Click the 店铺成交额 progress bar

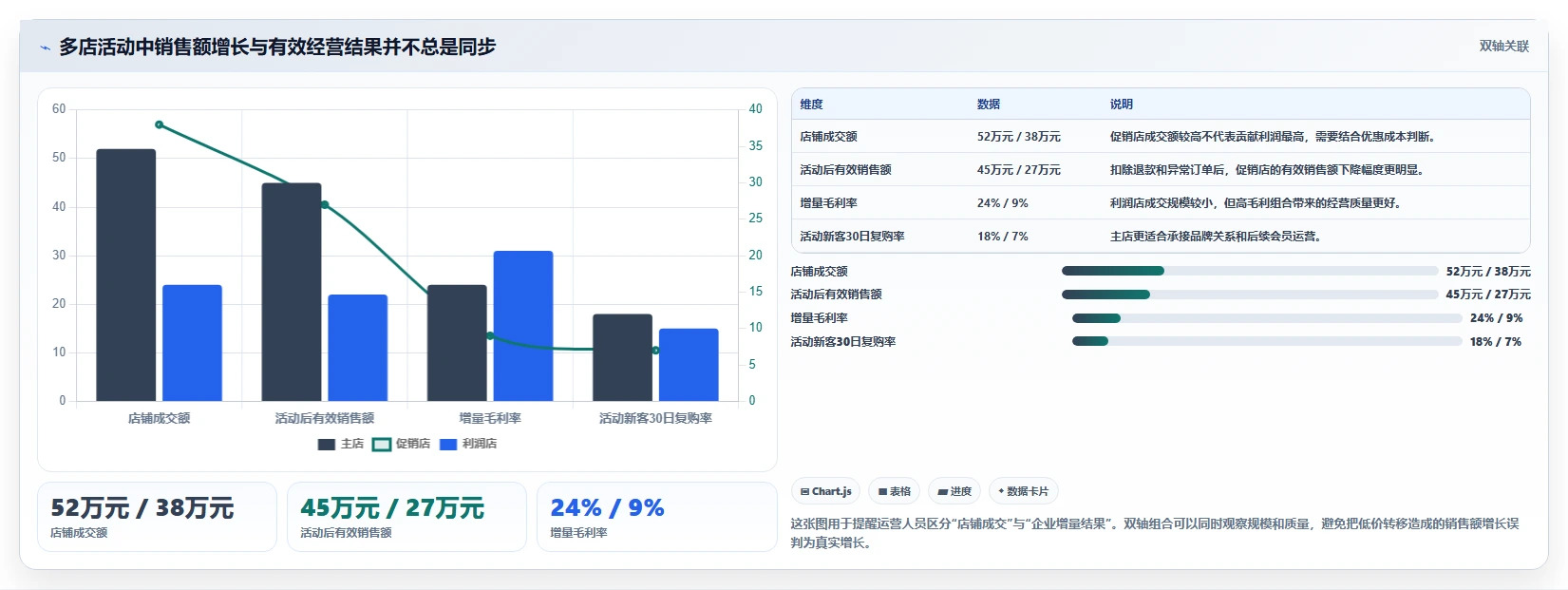point(1250,271)
